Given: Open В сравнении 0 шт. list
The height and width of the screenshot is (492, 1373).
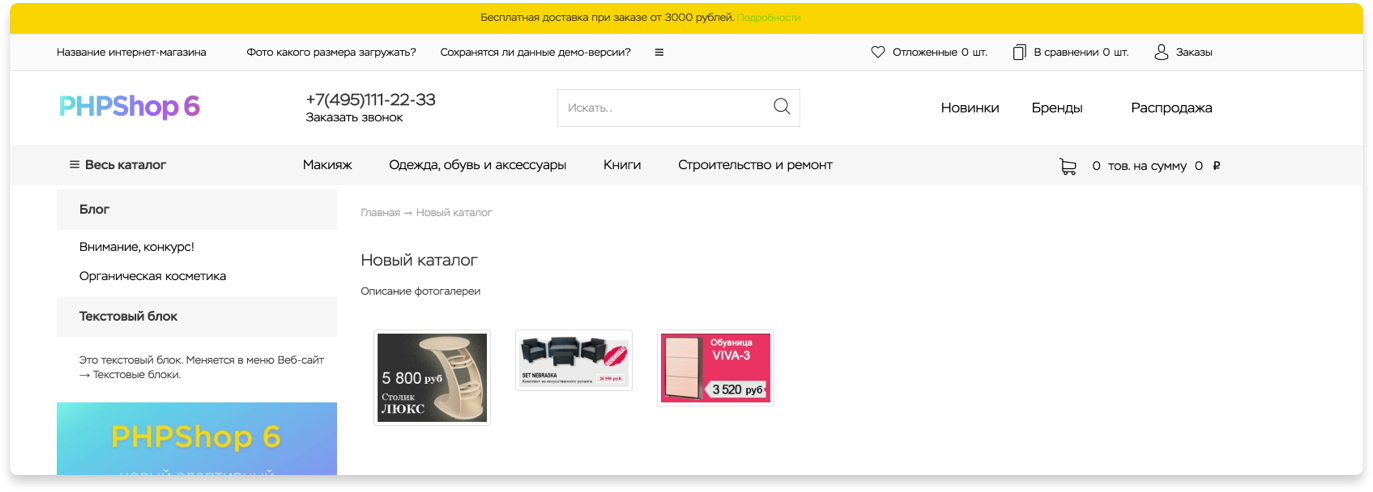Looking at the screenshot, I should click(1070, 52).
